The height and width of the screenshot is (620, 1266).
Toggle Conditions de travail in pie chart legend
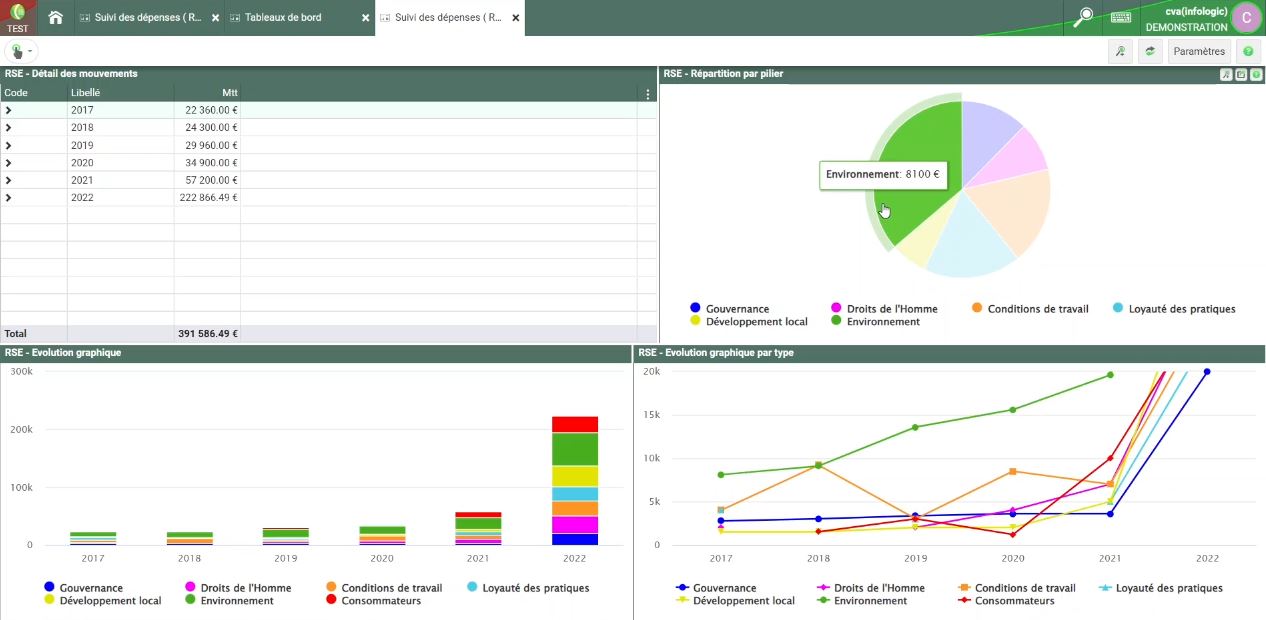[1029, 309]
